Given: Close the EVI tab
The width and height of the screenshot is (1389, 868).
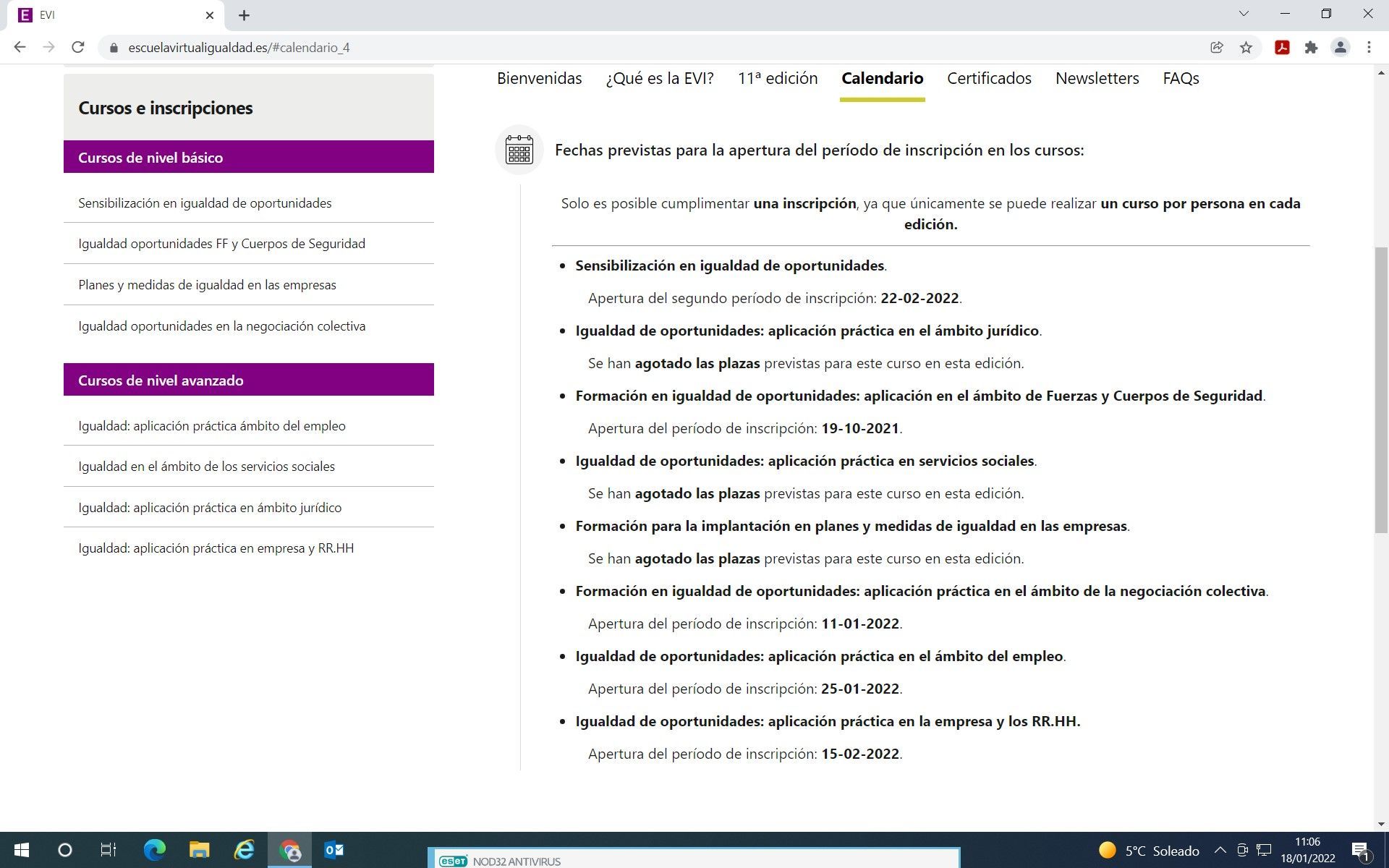Looking at the screenshot, I should (210, 15).
